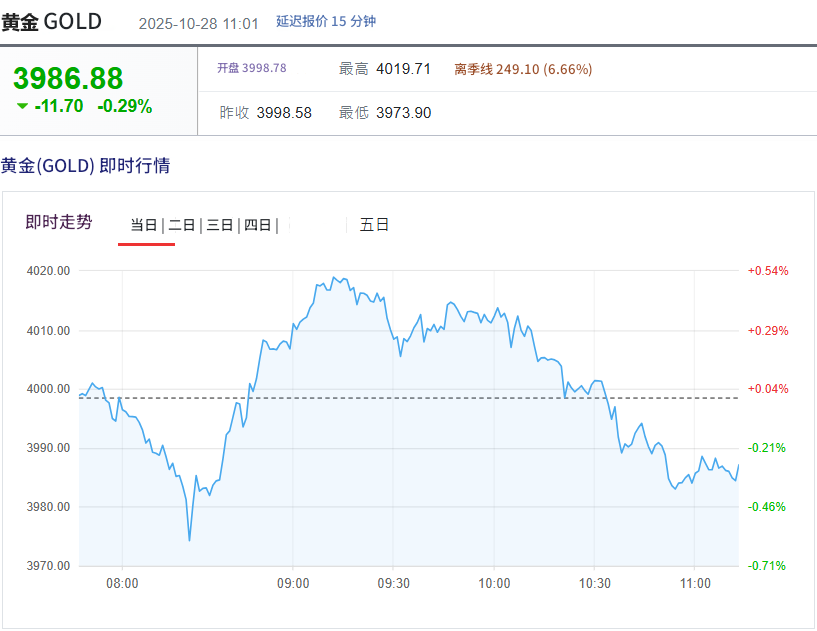This screenshot has width=817, height=631.
Task: Click the 09:30 time axis label
Action: (x=394, y=583)
